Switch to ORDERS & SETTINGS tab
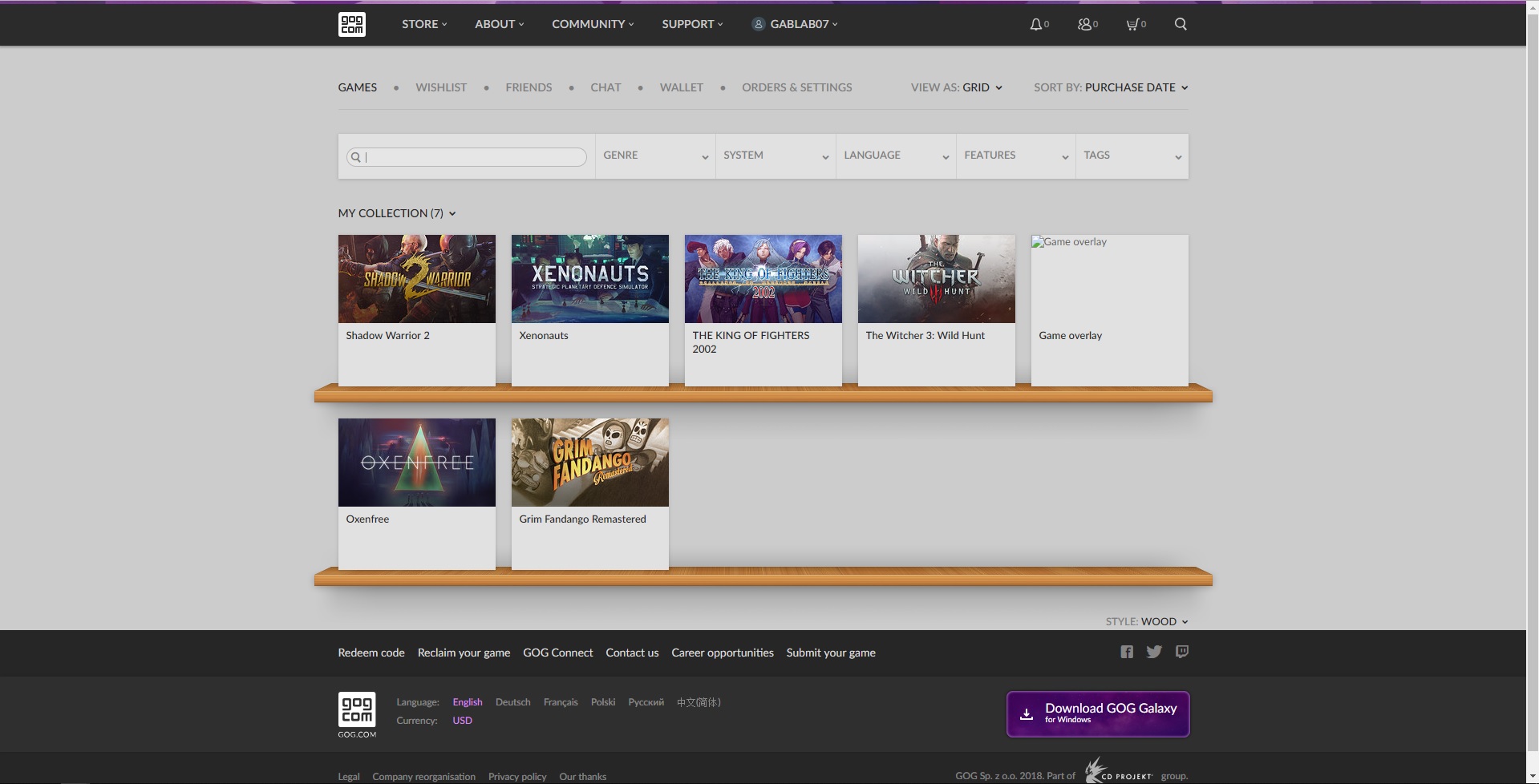The image size is (1539, 784). (797, 87)
